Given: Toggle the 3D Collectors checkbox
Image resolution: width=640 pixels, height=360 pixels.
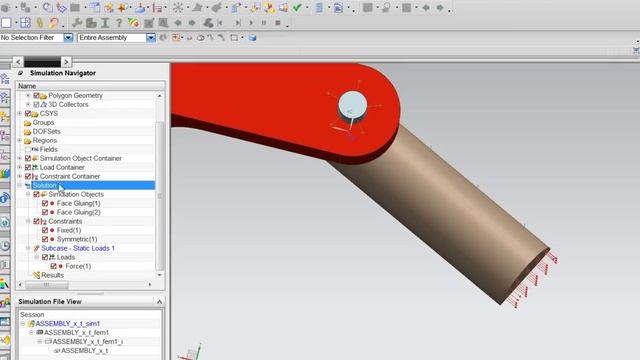Looking at the screenshot, I should [x=36, y=104].
